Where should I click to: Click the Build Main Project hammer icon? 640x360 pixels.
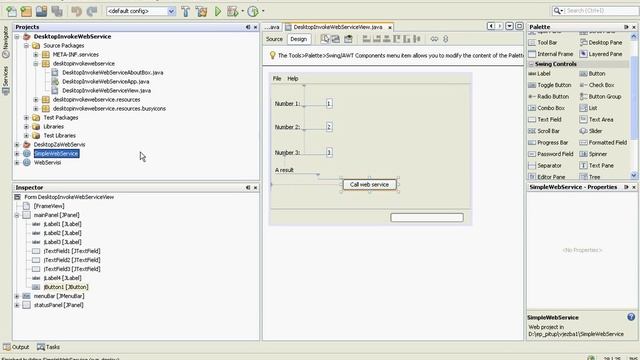[x=186, y=11]
